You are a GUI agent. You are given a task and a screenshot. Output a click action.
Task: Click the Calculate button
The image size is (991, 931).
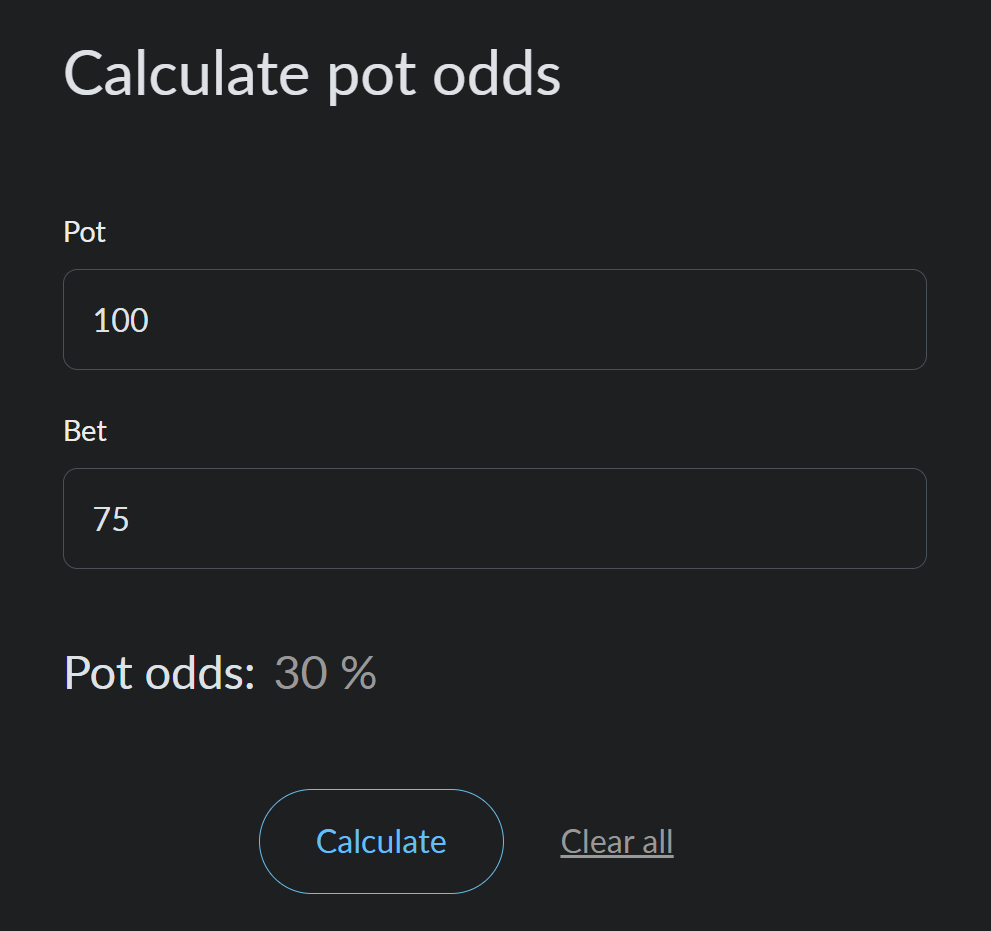point(381,841)
